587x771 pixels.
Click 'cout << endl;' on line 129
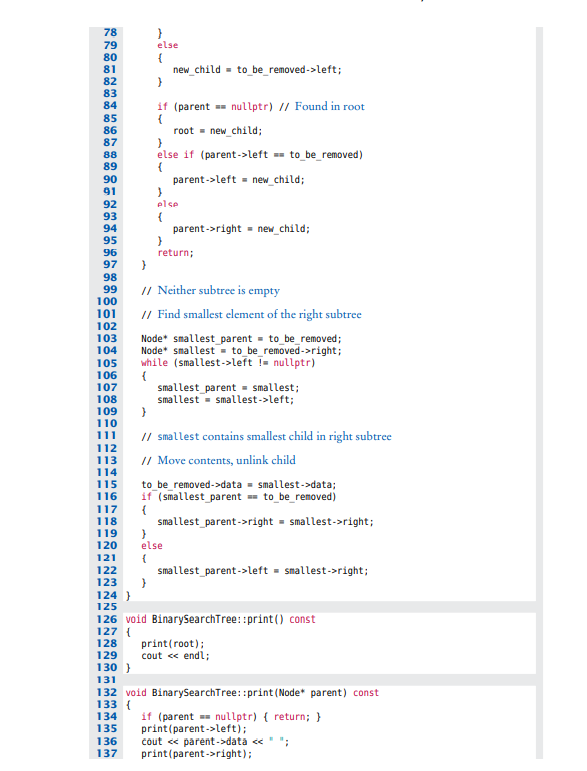(x=176, y=656)
